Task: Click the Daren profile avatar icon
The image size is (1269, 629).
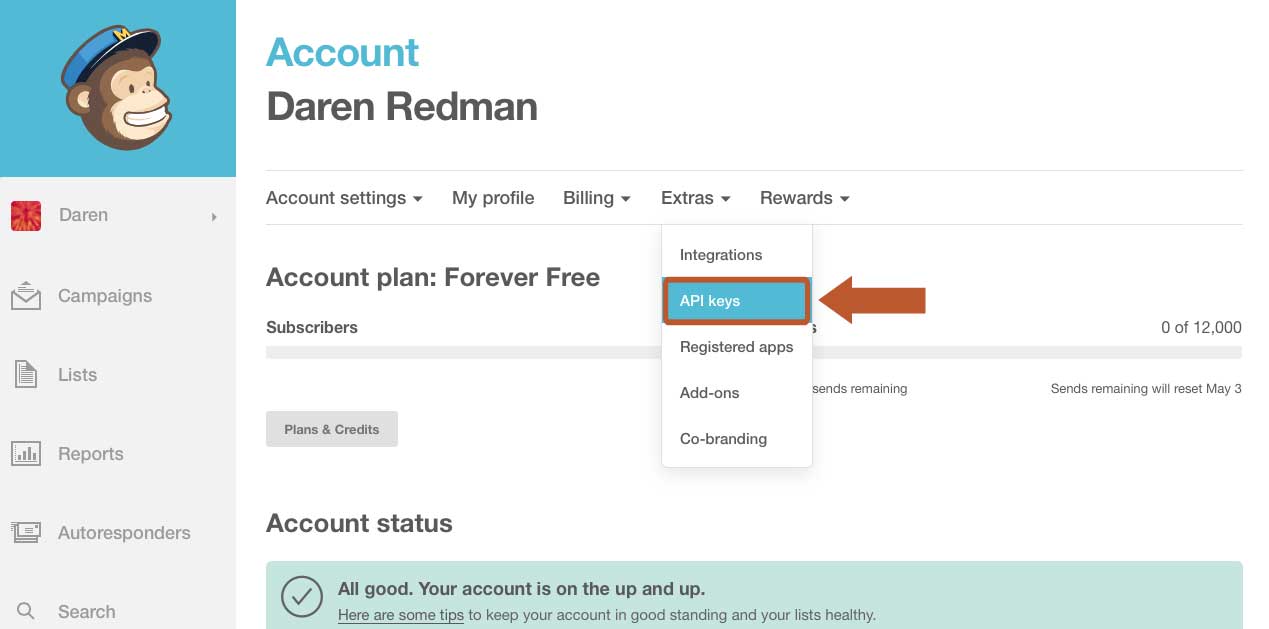Action: pyautogui.click(x=26, y=215)
